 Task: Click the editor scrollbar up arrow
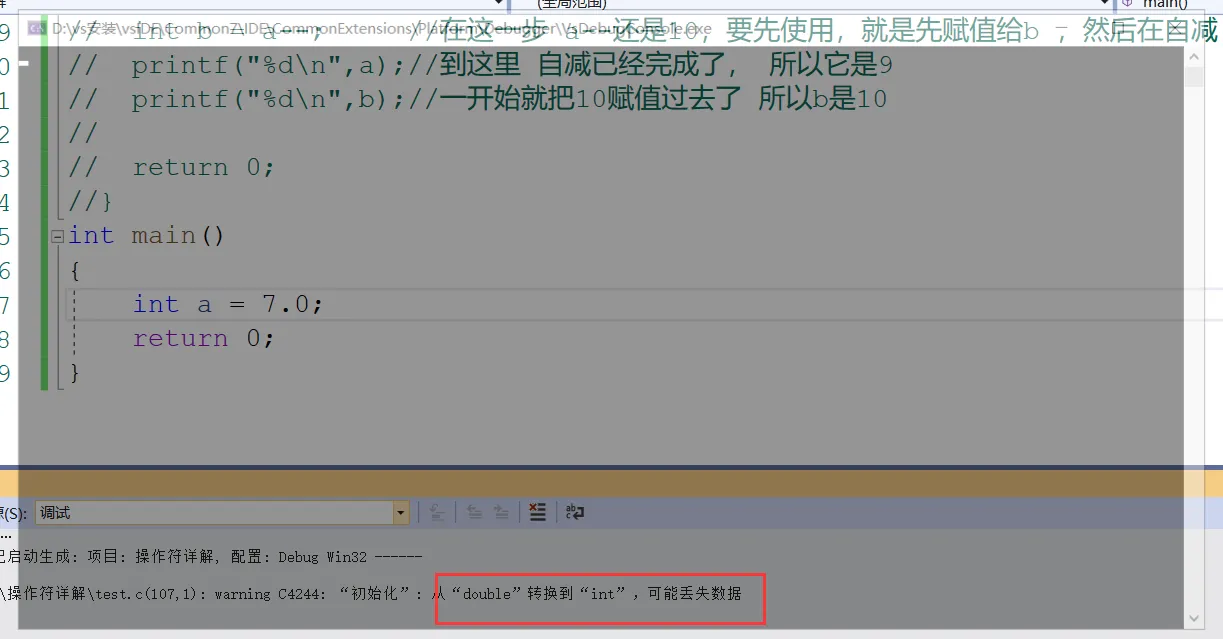click(x=1193, y=57)
